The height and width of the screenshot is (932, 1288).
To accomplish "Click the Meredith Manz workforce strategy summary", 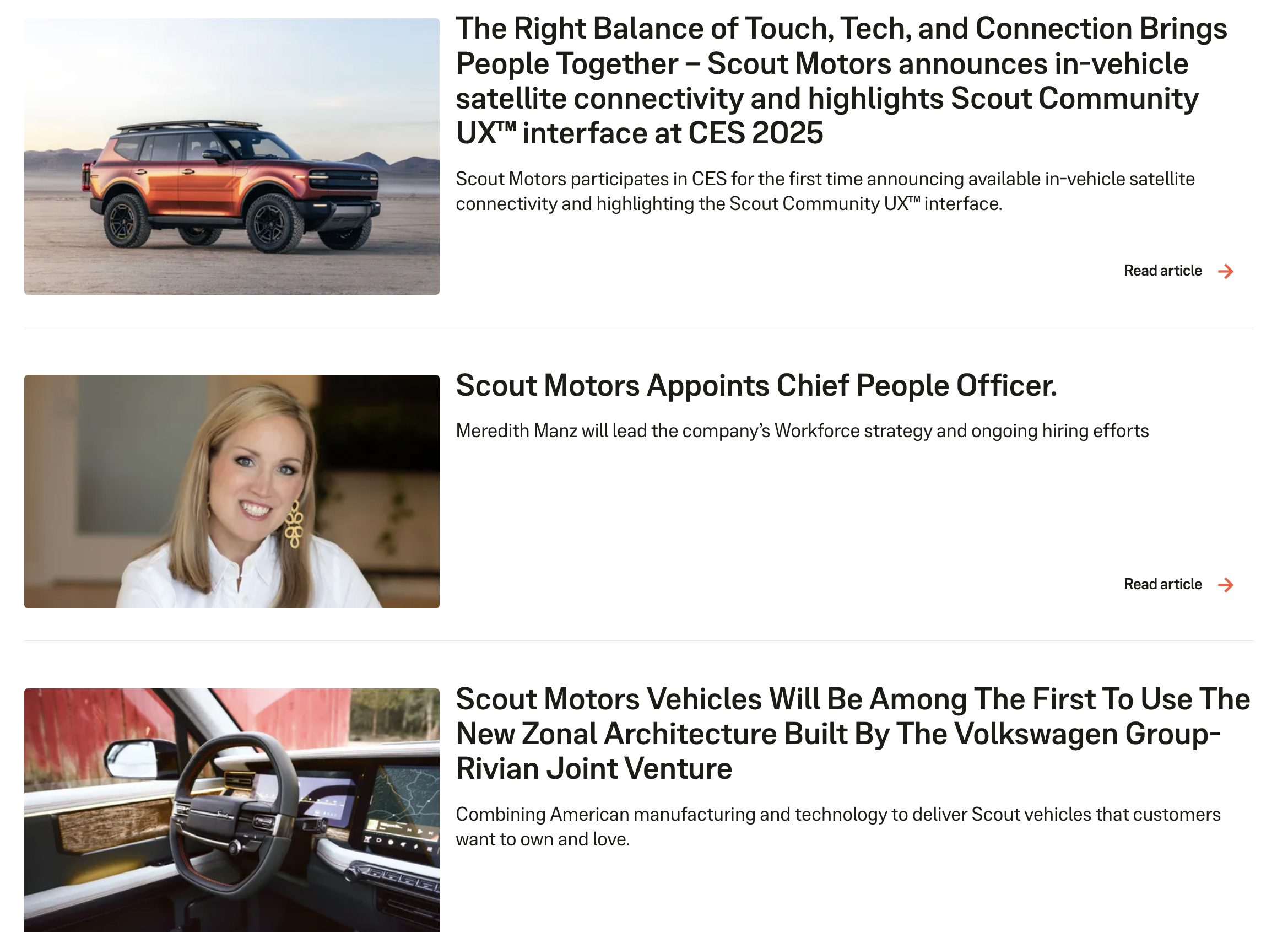I will (802, 431).
